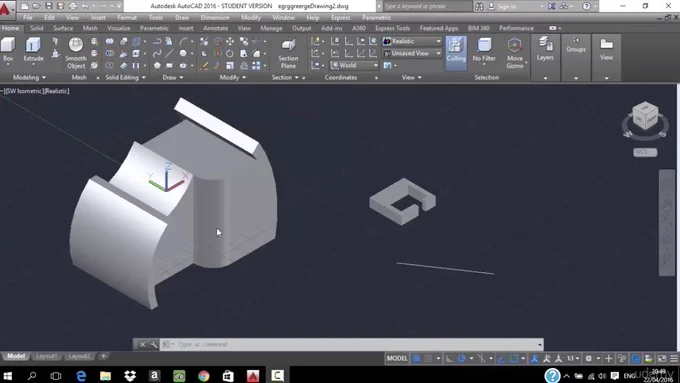Click the Smooth Object mesh tool
The height and width of the screenshot is (383, 680).
tap(76, 53)
